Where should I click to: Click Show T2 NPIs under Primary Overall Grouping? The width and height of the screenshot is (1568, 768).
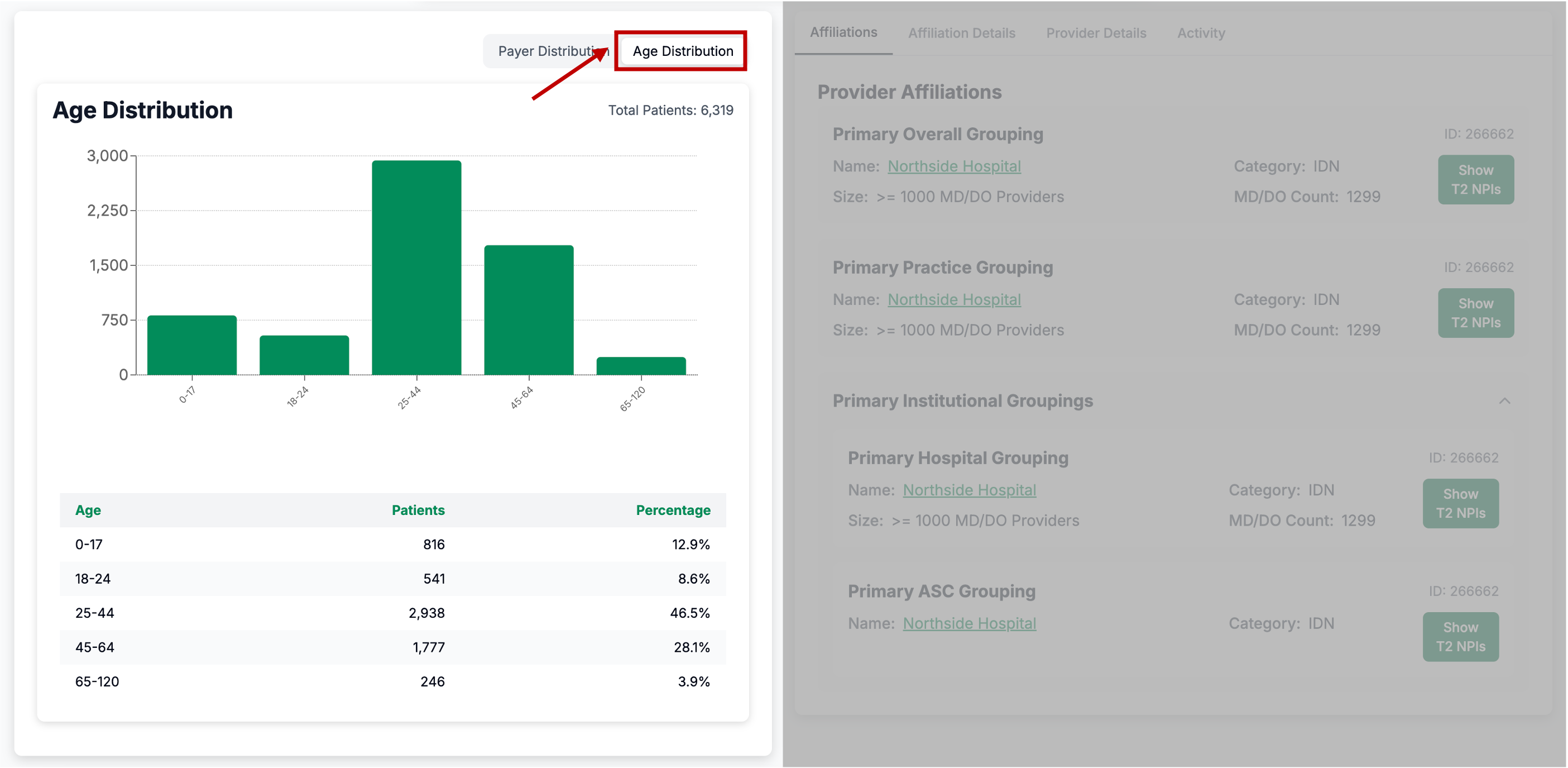(x=1475, y=180)
